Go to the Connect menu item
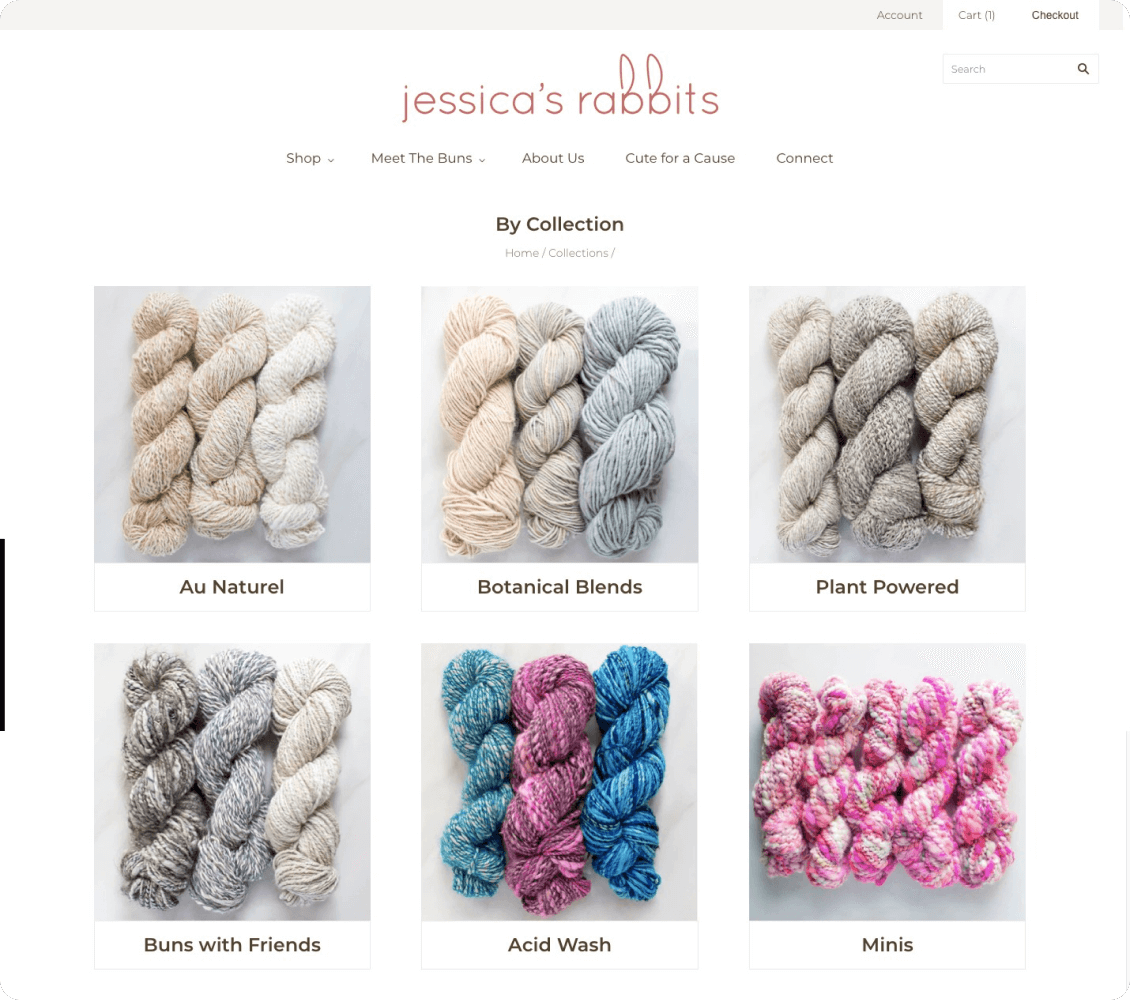This screenshot has height=1000, width=1130. (804, 158)
